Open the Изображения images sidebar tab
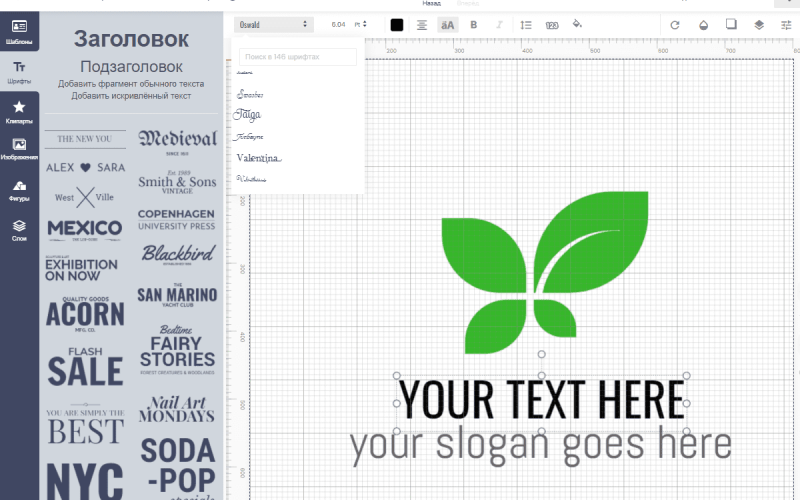 point(19,149)
